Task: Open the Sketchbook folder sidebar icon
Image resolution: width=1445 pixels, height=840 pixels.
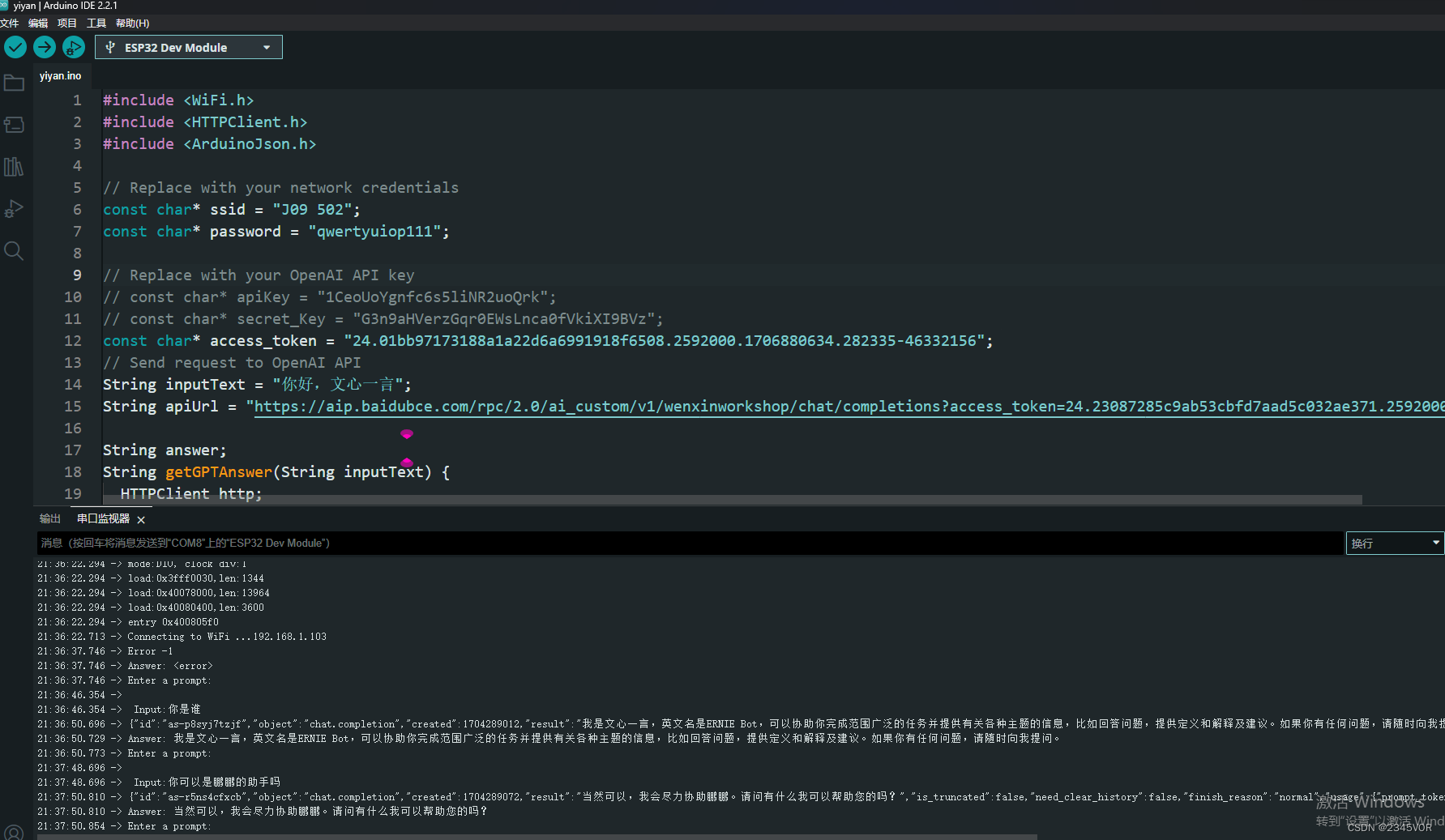Action: 14,83
